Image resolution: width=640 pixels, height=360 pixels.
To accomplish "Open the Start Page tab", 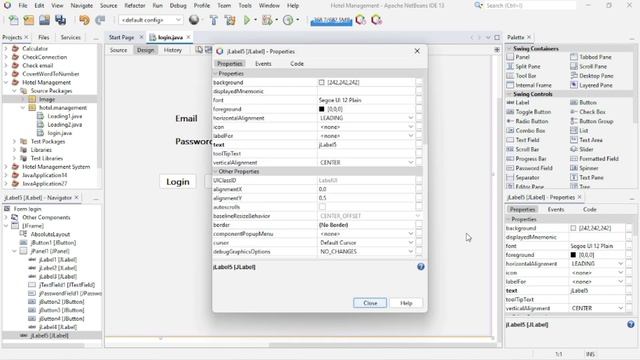I will click(121, 37).
